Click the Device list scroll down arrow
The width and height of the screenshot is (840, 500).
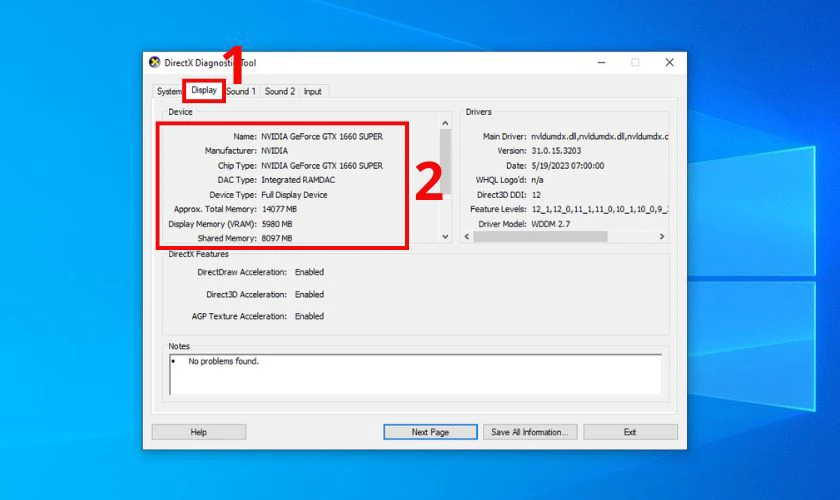445,236
